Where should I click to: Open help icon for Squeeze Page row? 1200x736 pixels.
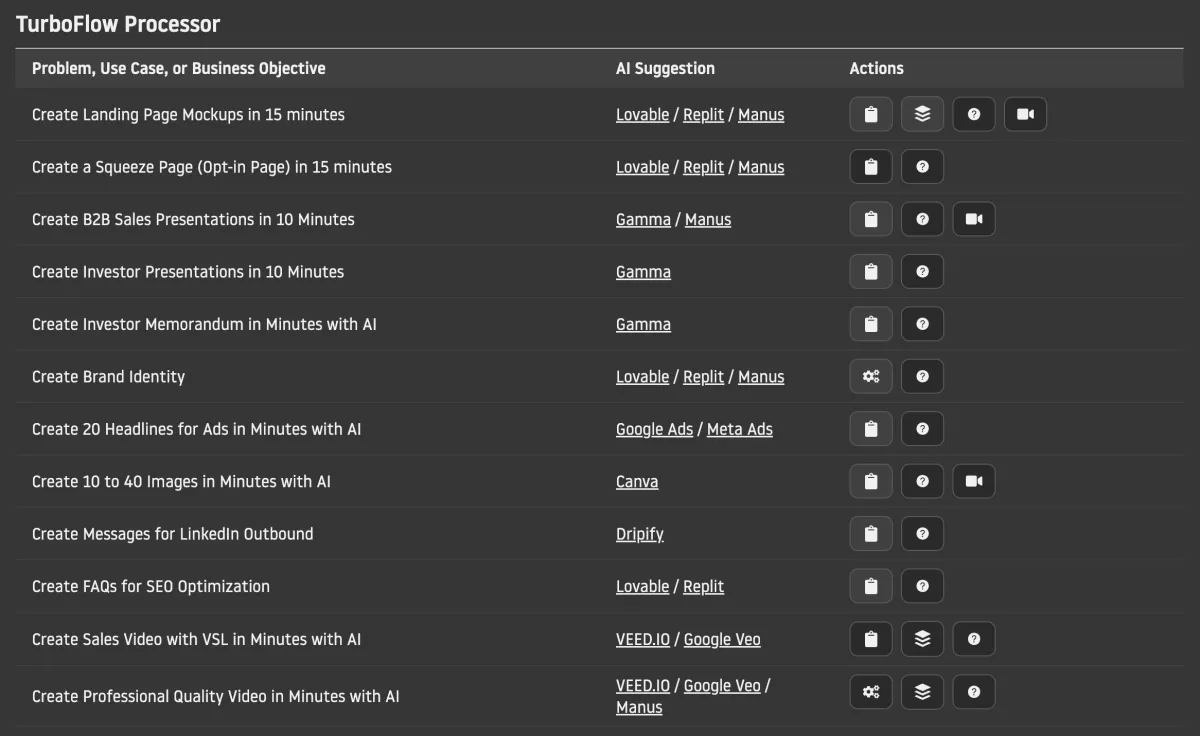click(922, 167)
